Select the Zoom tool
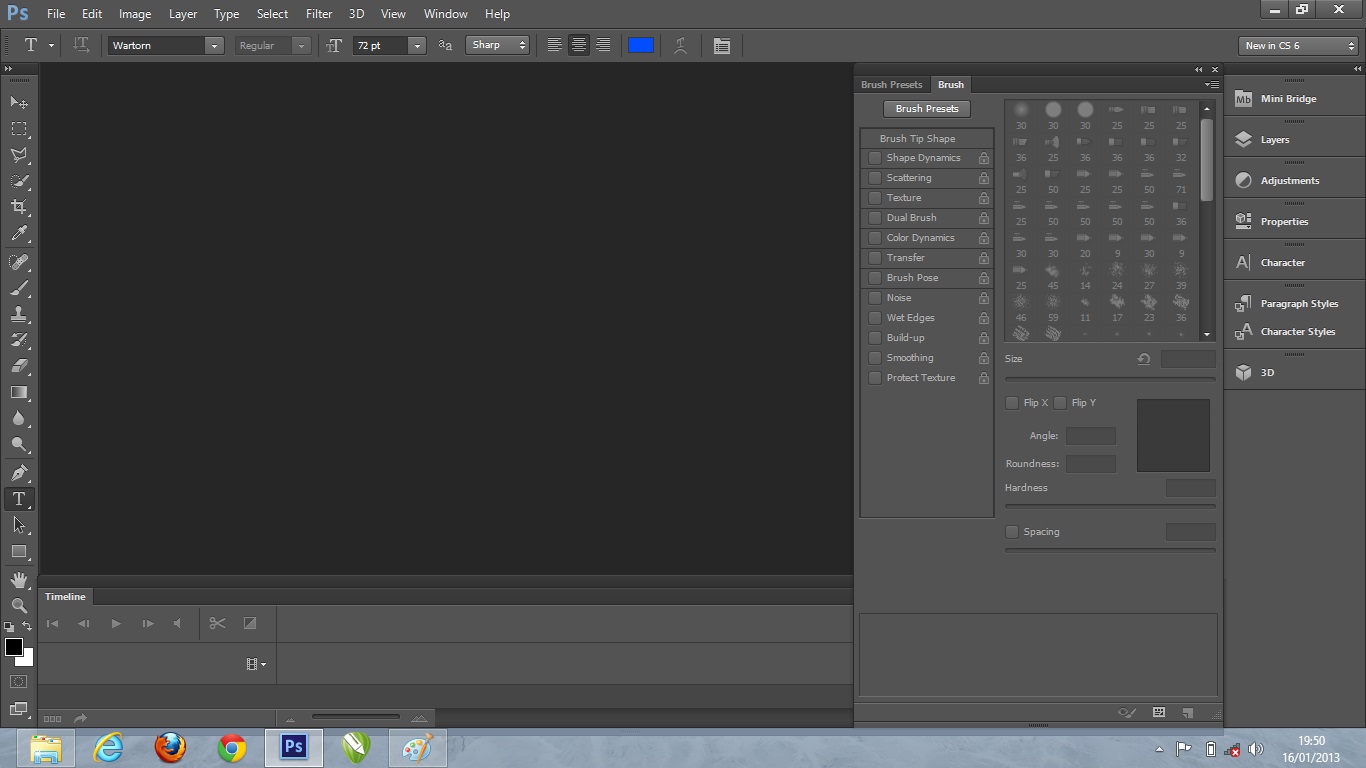Viewport: 1366px width, 768px height. (19, 606)
